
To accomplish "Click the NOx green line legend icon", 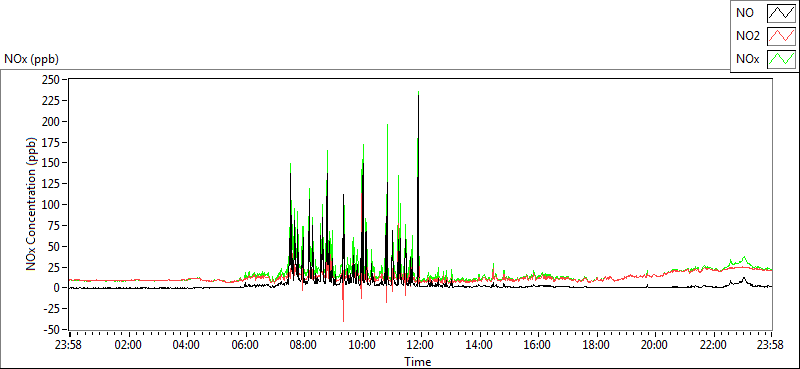I will tap(781, 59).
